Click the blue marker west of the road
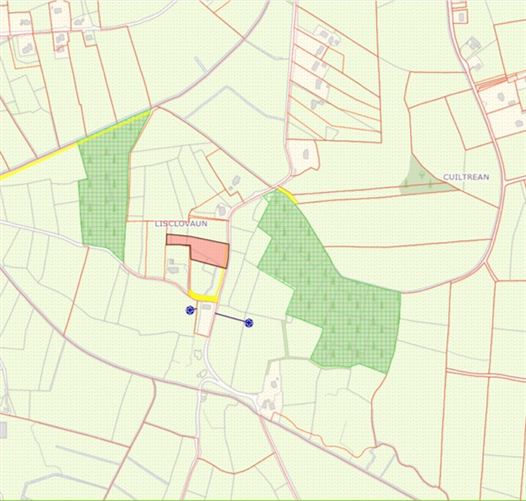 (190, 310)
